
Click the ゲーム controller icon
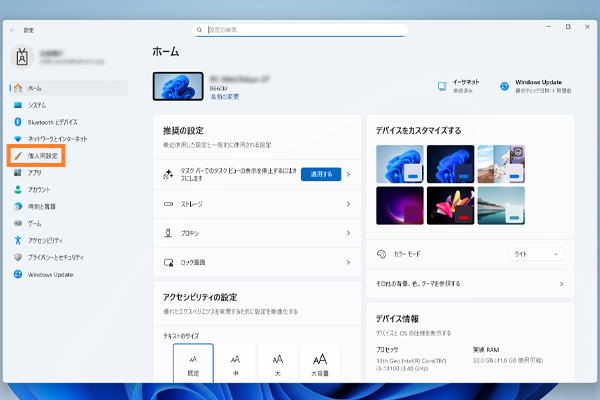click(x=18, y=223)
